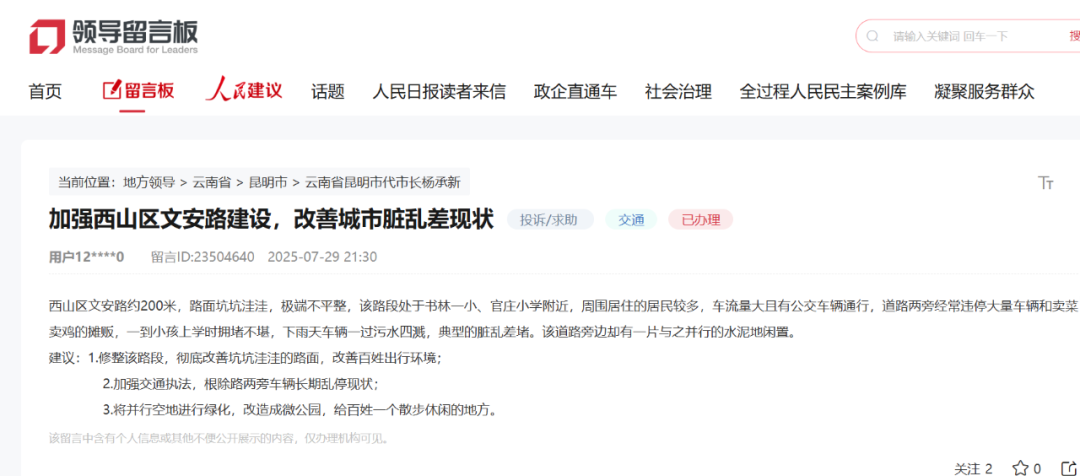
Task: Click the font size Tт icon
Action: (1046, 182)
